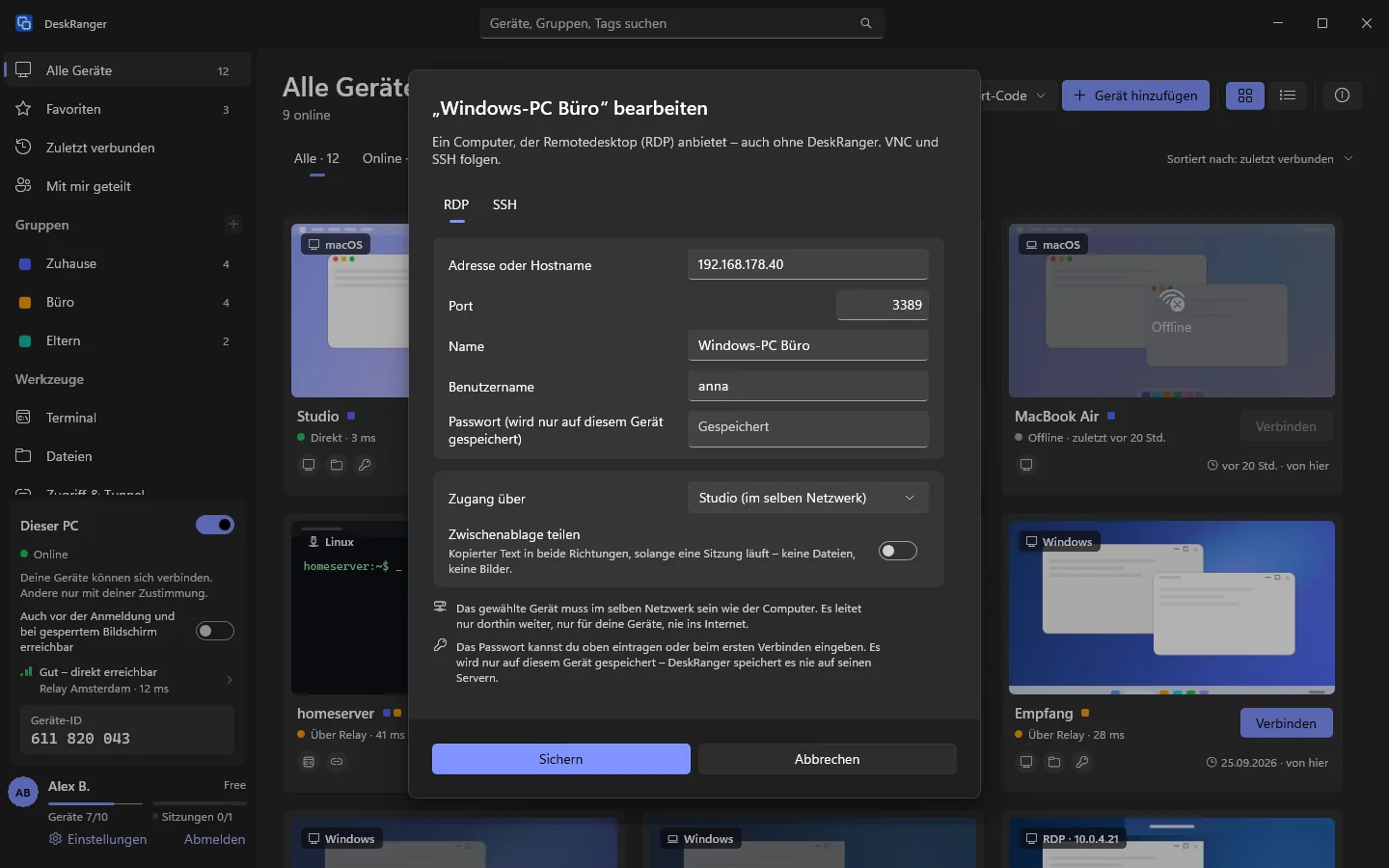Image resolution: width=1389 pixels, height=868 pixels.
Task: Open Zuletzt verbunden in the sidebar
Action: click(x=127, y=148)
